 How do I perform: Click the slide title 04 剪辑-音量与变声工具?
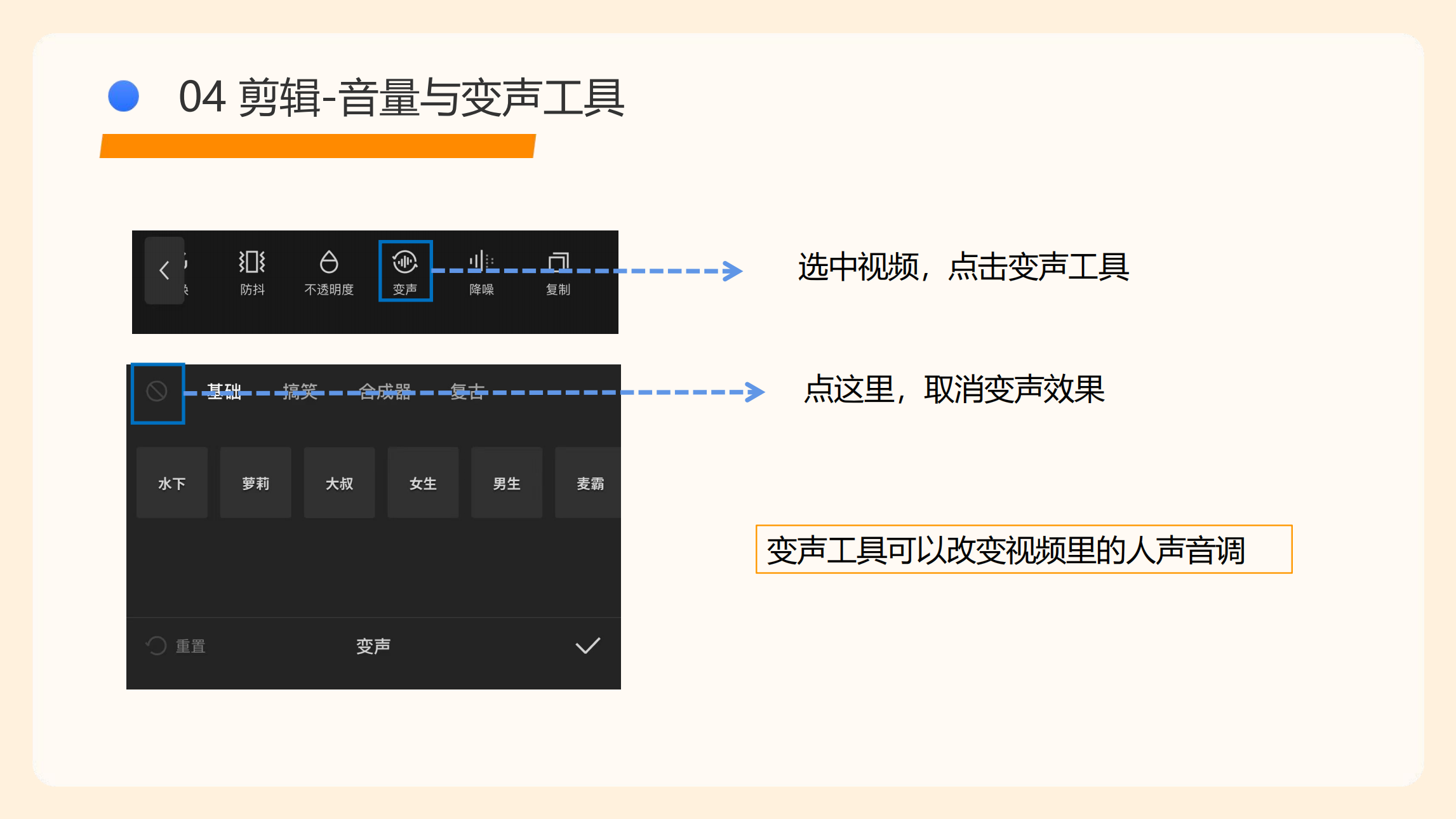coord(401,97)
